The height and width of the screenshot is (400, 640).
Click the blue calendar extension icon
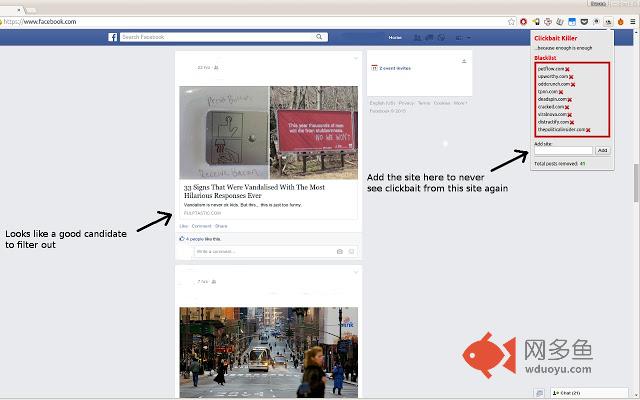point(572,22)
